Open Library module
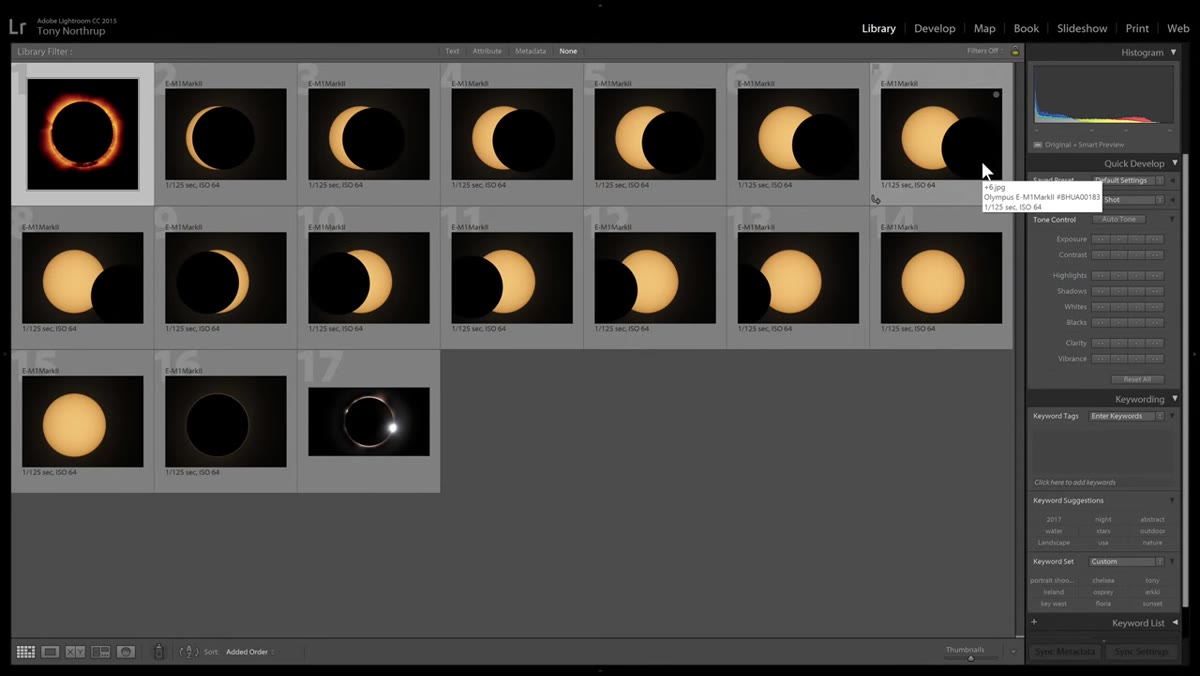Image resolution: width=1200 pixels, height=676 pixels. tap(879, 28)
